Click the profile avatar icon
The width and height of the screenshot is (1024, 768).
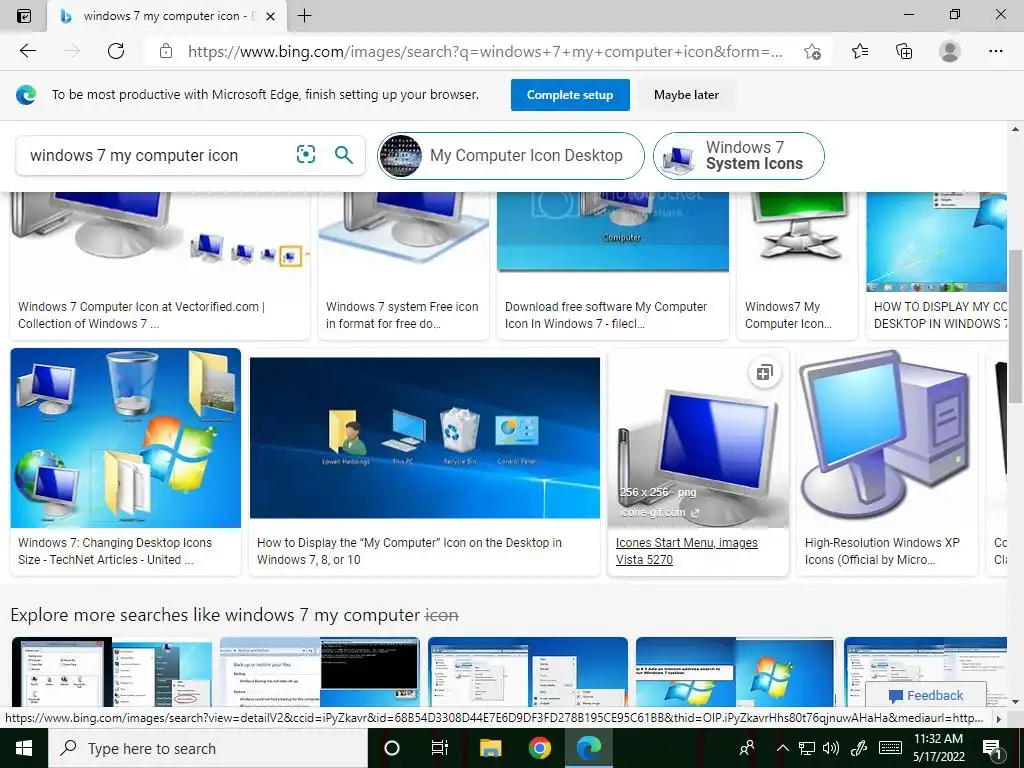tap(950, 51)
